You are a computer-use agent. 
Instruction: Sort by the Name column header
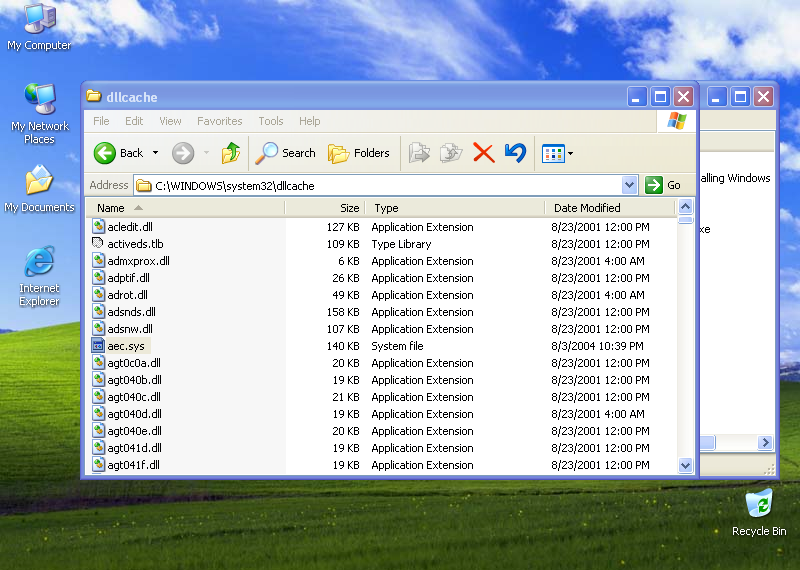coord(185,208)
